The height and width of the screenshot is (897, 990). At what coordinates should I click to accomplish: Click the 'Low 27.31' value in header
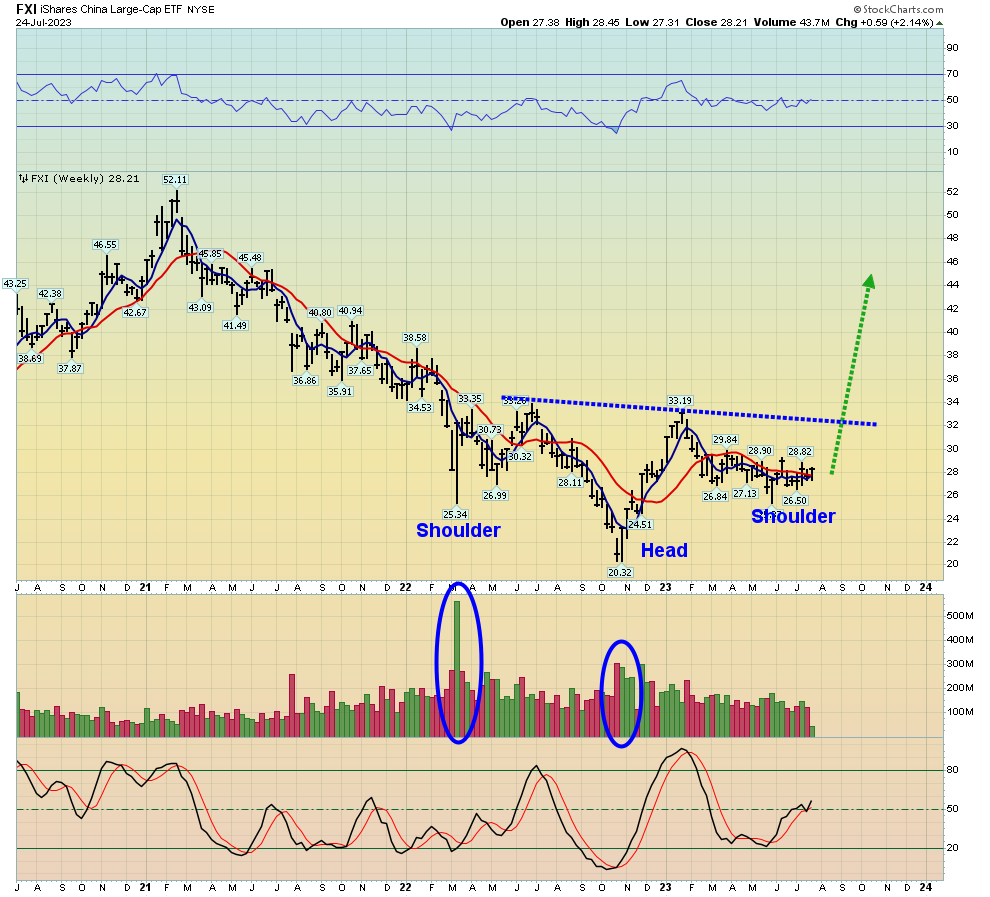point(652,22)
